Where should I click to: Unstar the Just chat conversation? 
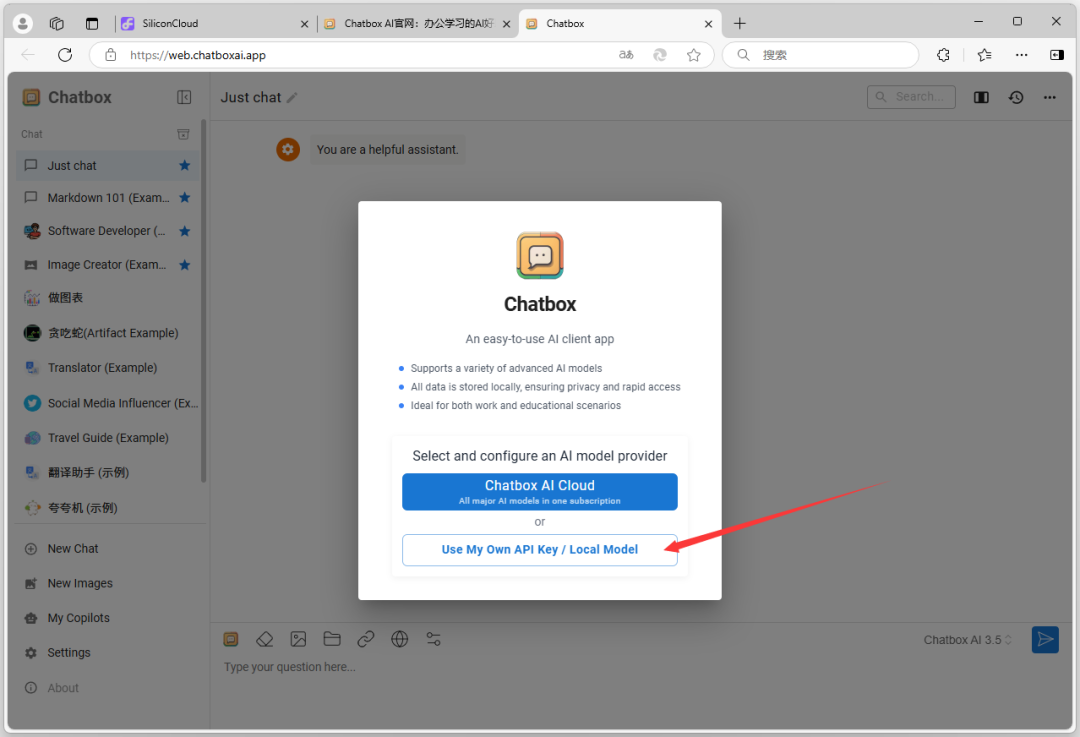coord(185,165)
